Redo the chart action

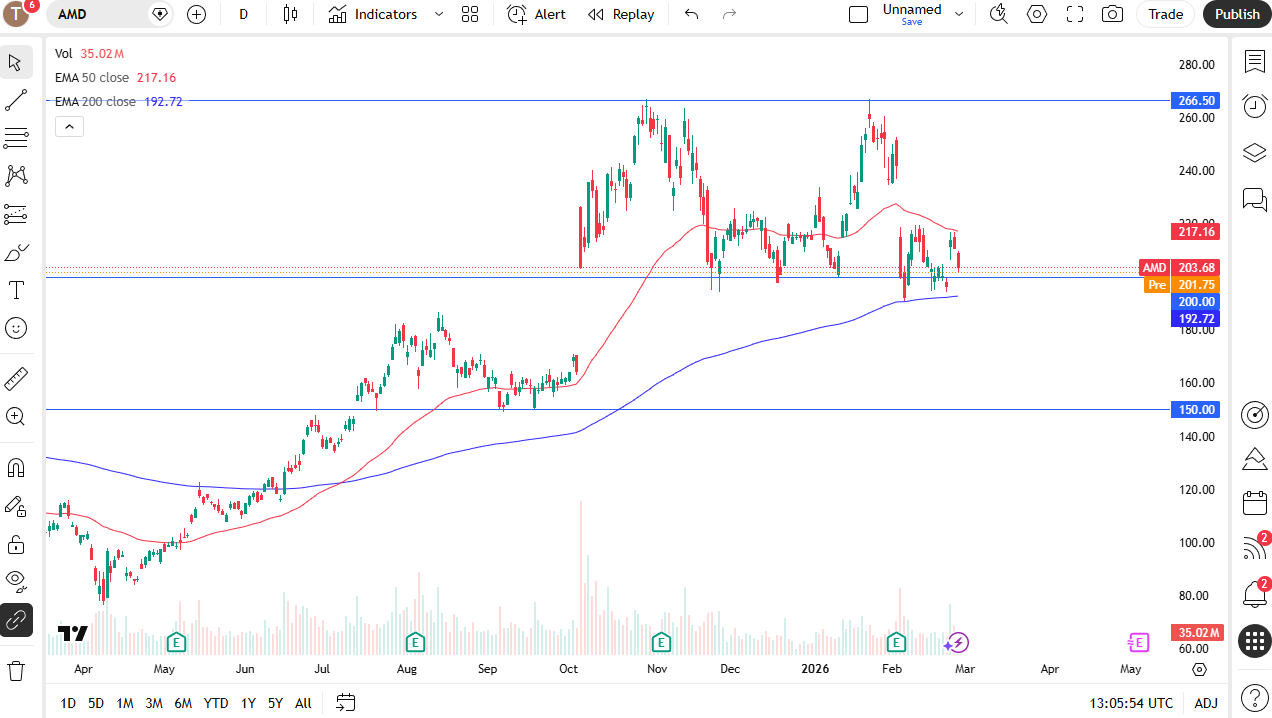(729, 14)
